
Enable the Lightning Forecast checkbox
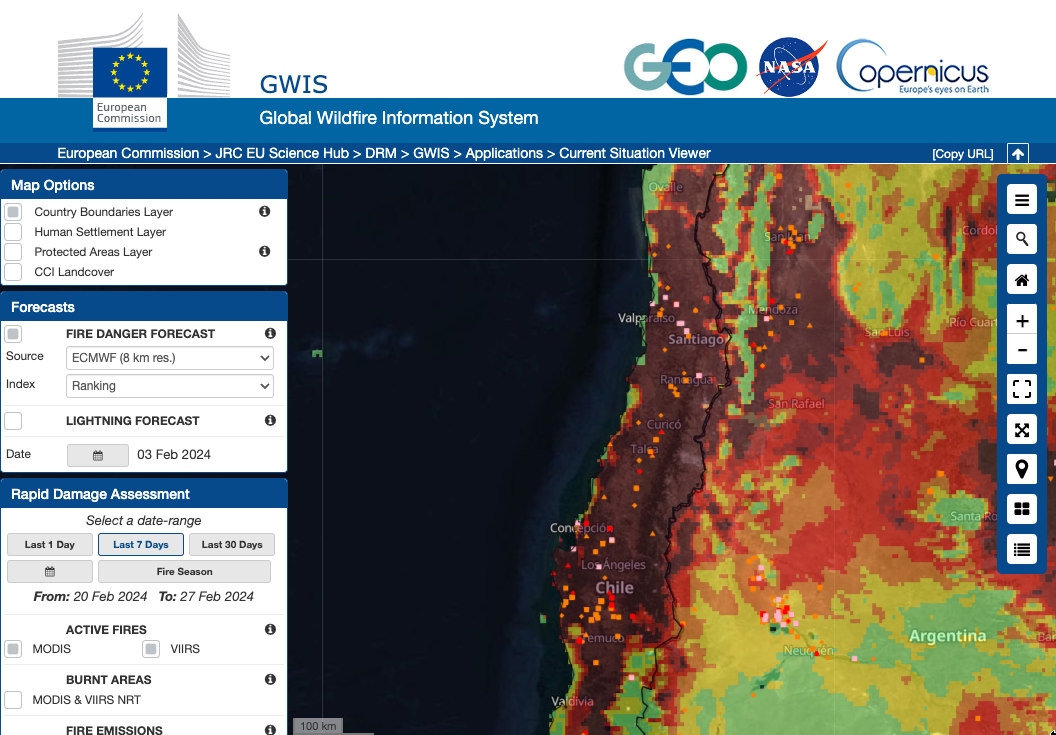pyautogui.click(x=14, y=420)
